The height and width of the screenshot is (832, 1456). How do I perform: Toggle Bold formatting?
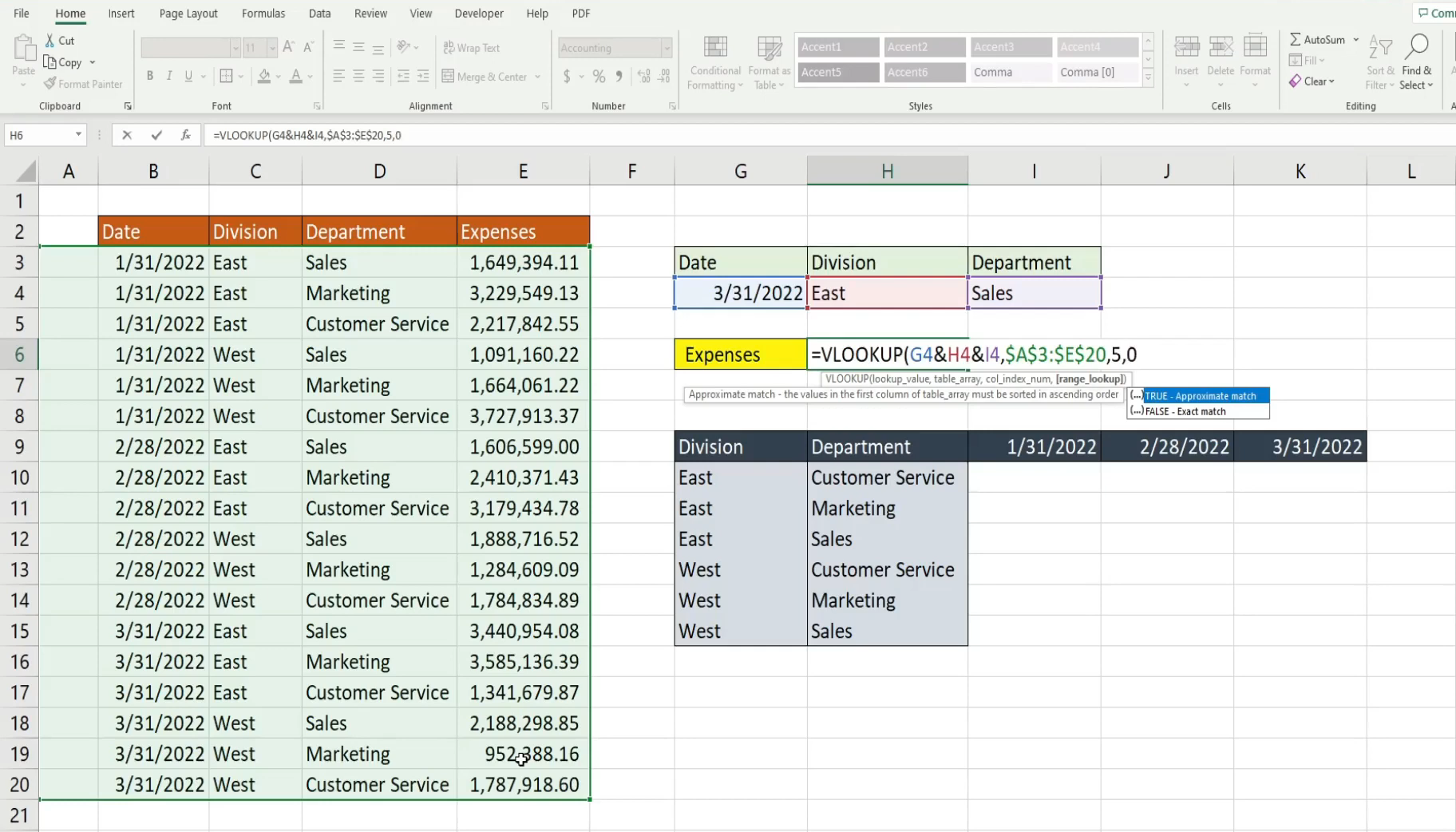click(x=150, y=77)
